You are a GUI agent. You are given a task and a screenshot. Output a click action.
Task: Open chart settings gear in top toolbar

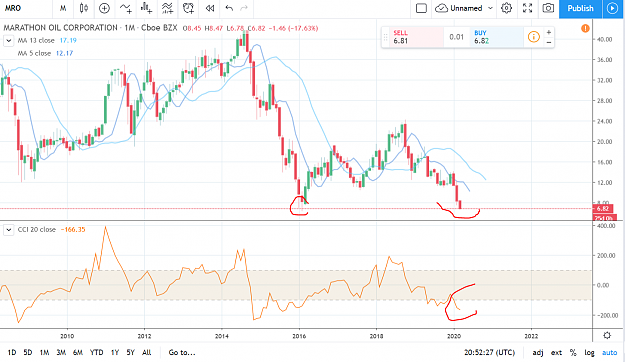pos(506,8)
